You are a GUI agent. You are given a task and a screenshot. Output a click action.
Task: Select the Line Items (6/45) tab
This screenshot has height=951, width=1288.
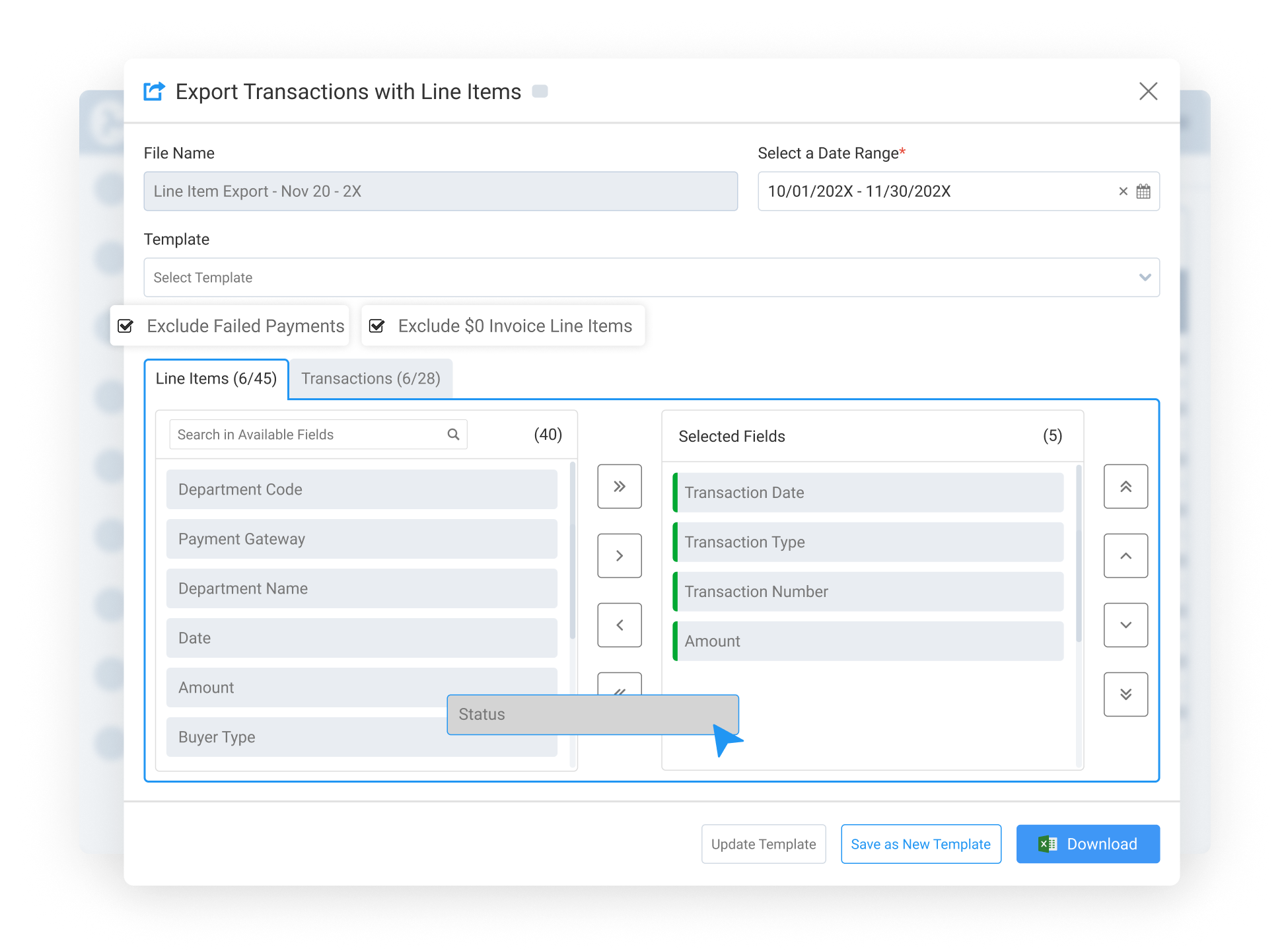pos(217,378)
